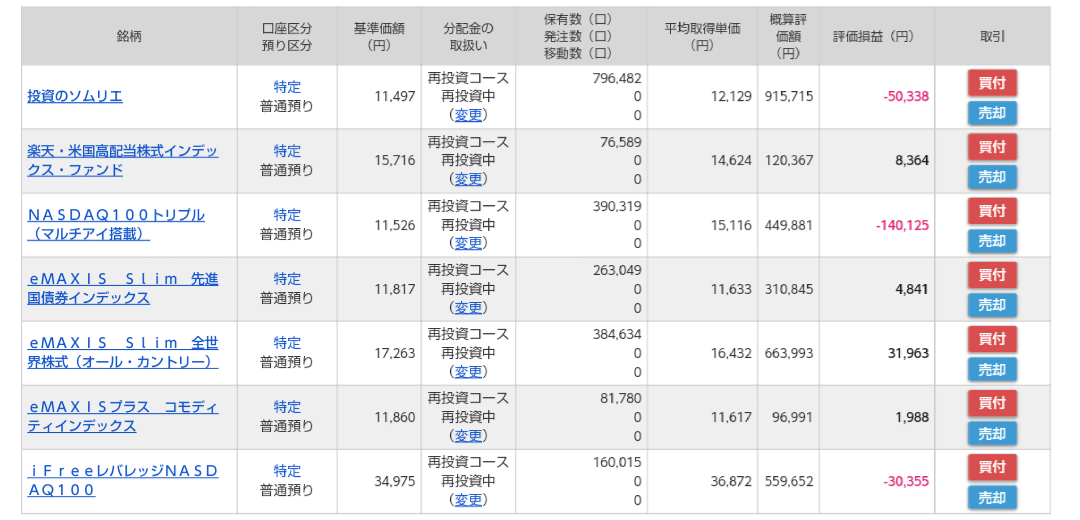1080x520 pixels.
Task: Click 買付 for eMAXISプラス コモディティ row
Action: coord(992,404)
